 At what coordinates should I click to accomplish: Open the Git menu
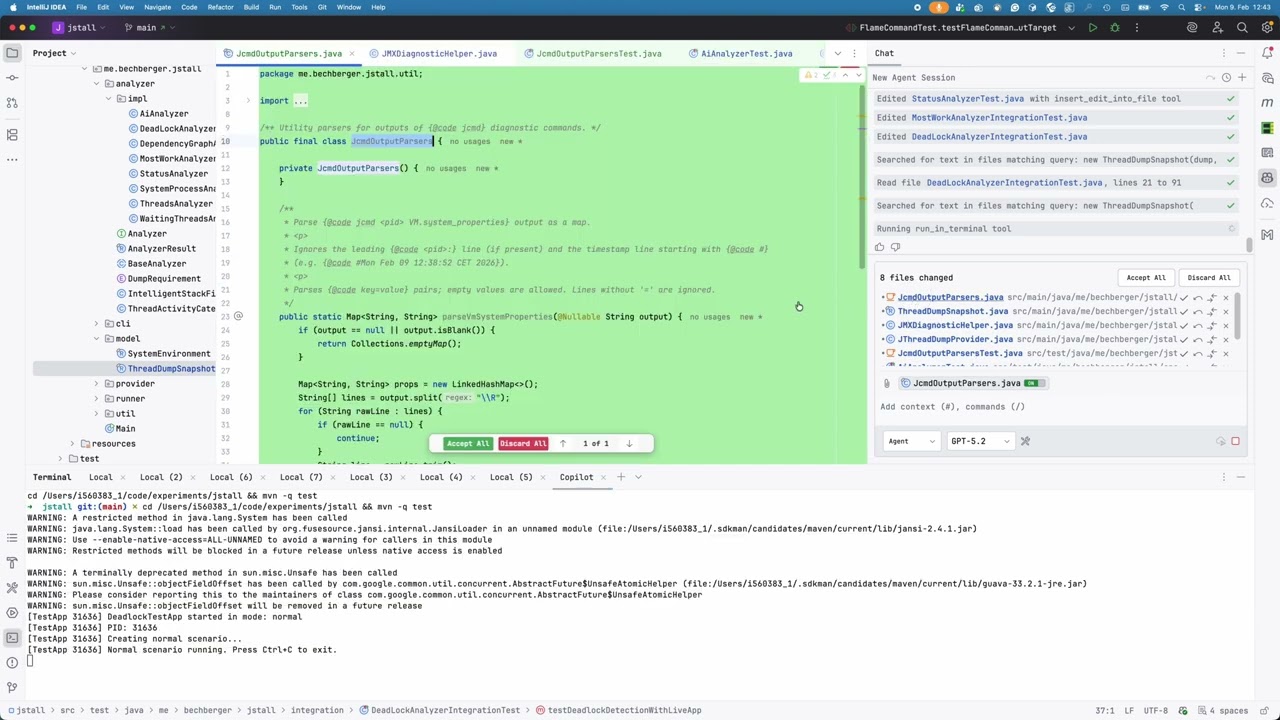point(322,7)
